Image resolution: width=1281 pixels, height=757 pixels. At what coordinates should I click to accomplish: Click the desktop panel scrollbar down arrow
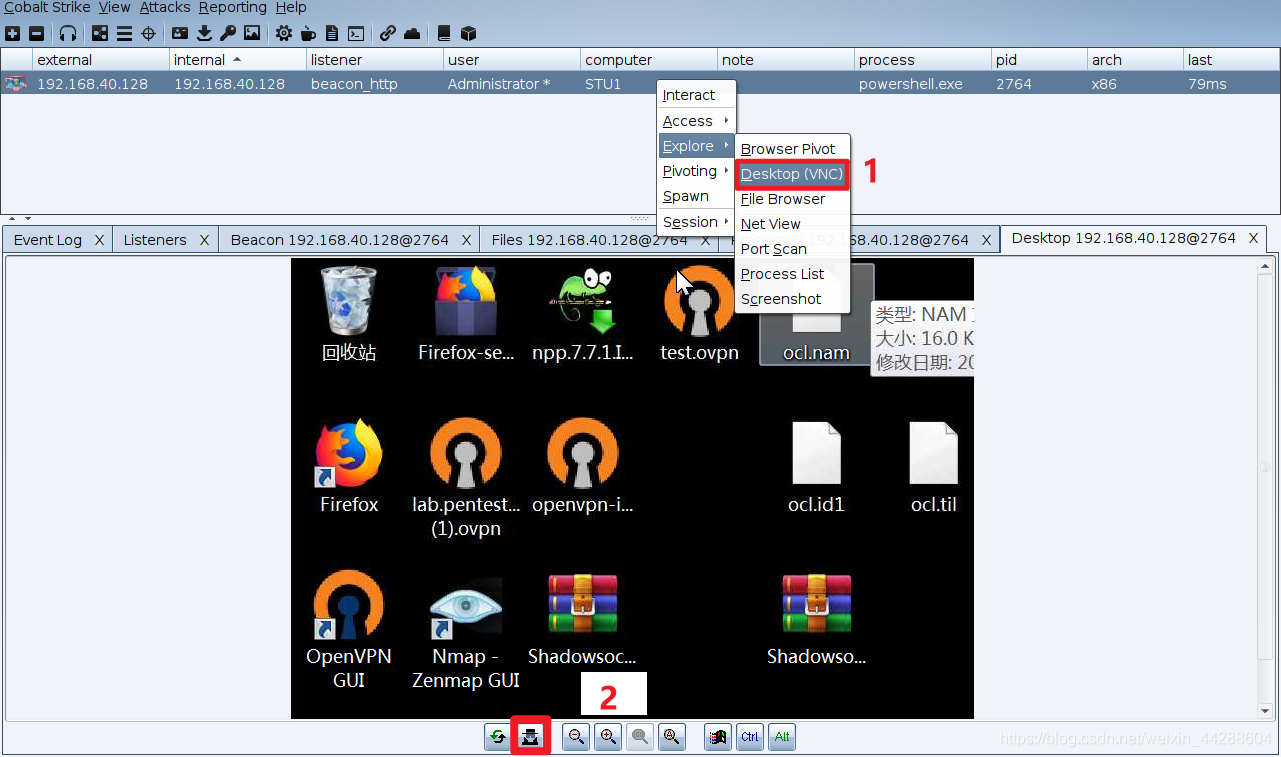[x=1267, y=712]
